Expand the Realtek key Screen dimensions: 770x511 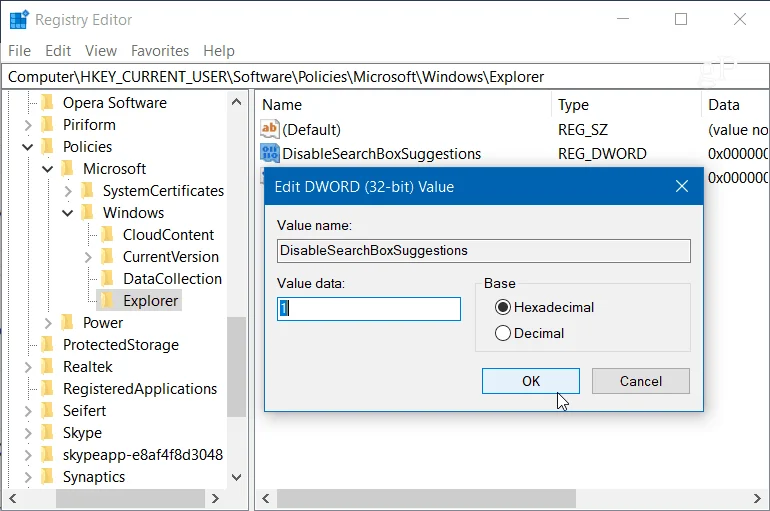click(x=28, y=367)
